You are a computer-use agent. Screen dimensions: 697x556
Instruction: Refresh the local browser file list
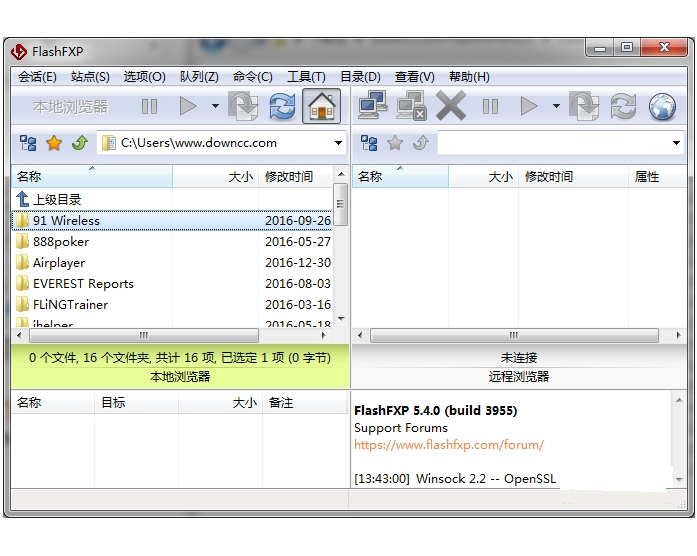tap(282, 106)
